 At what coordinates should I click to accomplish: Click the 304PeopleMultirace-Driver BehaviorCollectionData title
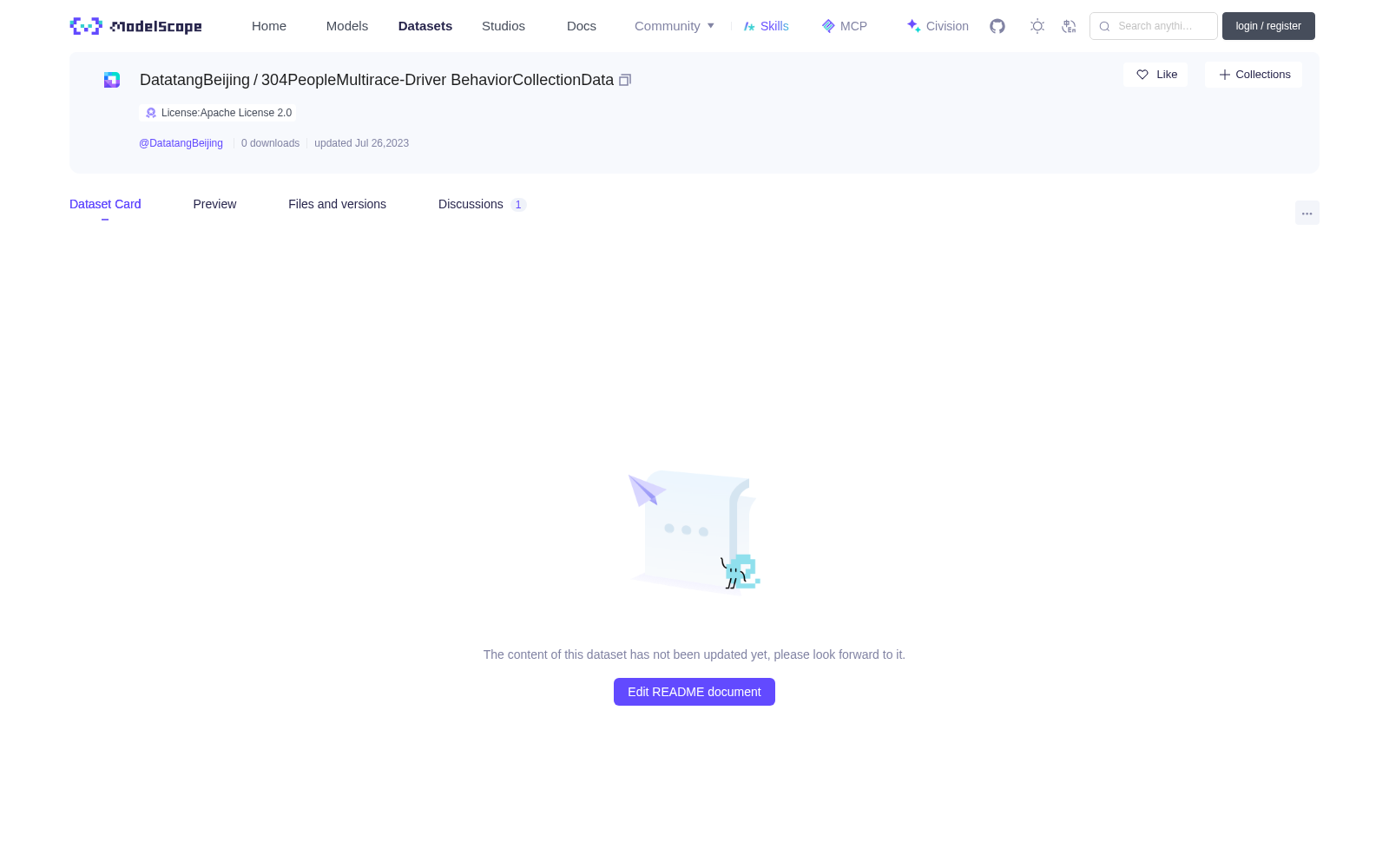pos(438,80)
